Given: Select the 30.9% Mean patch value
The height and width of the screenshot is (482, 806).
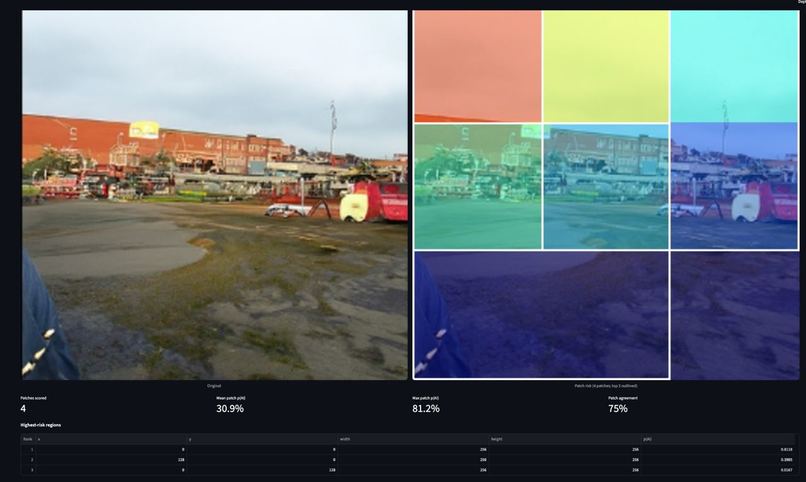Looking at the screenshot, I should 230,409.
